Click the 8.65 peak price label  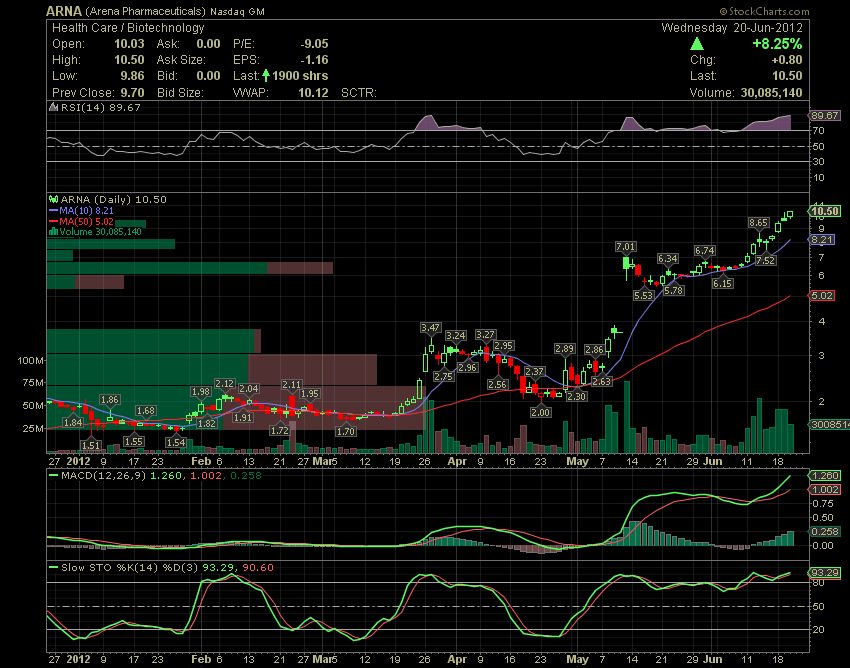(x=758, y=222)
